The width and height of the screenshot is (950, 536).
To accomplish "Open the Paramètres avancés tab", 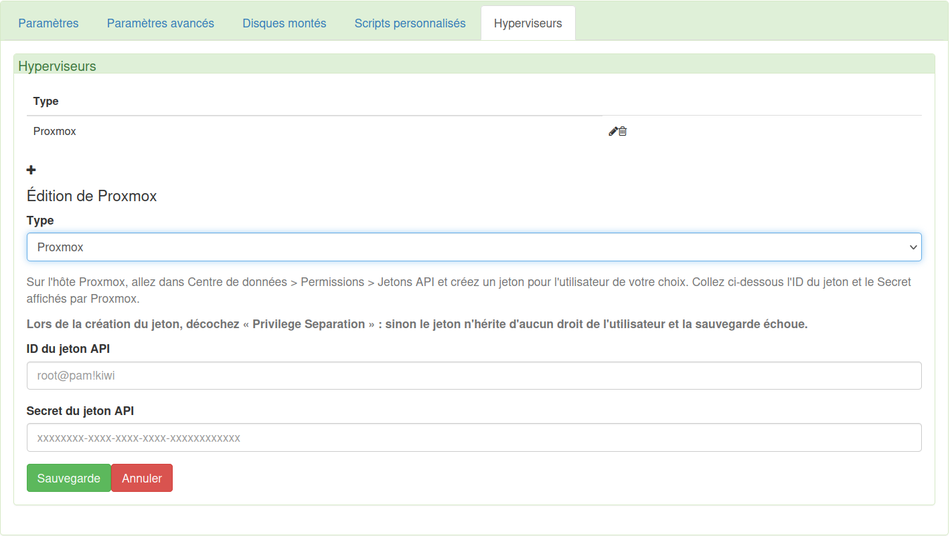I will pyautogui.click(x=161, y=24).
